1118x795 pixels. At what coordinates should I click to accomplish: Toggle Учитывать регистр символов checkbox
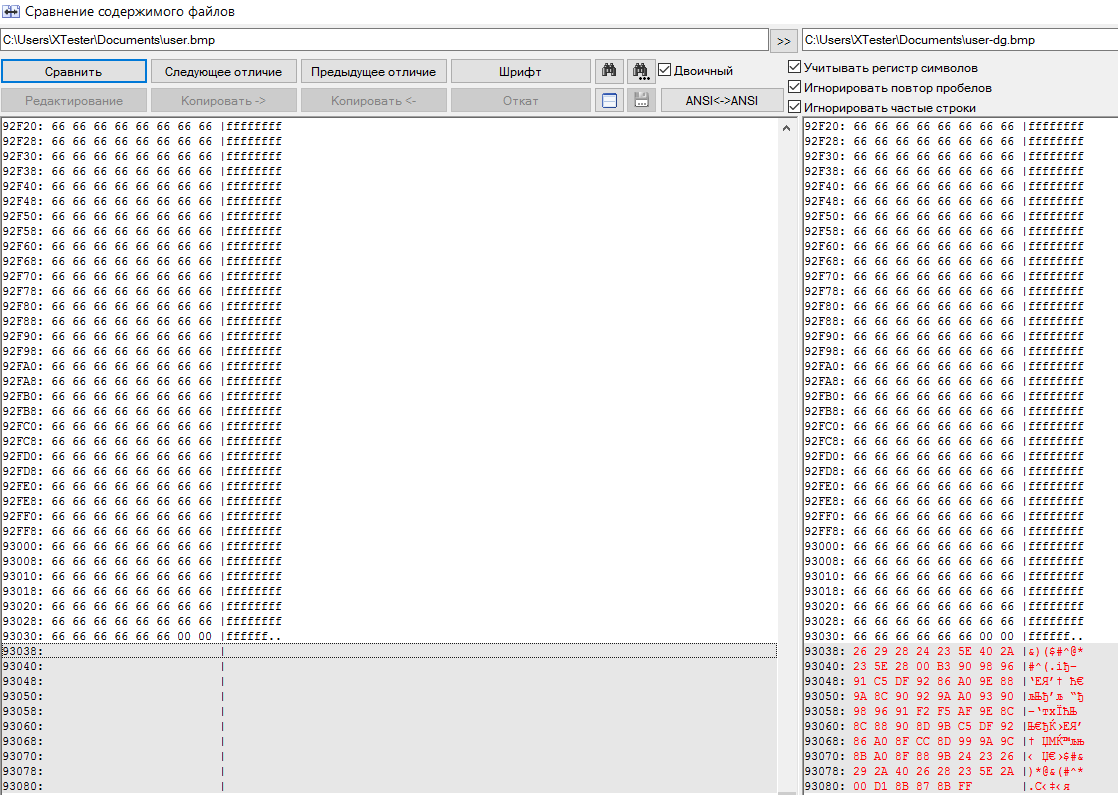(795, 68)
